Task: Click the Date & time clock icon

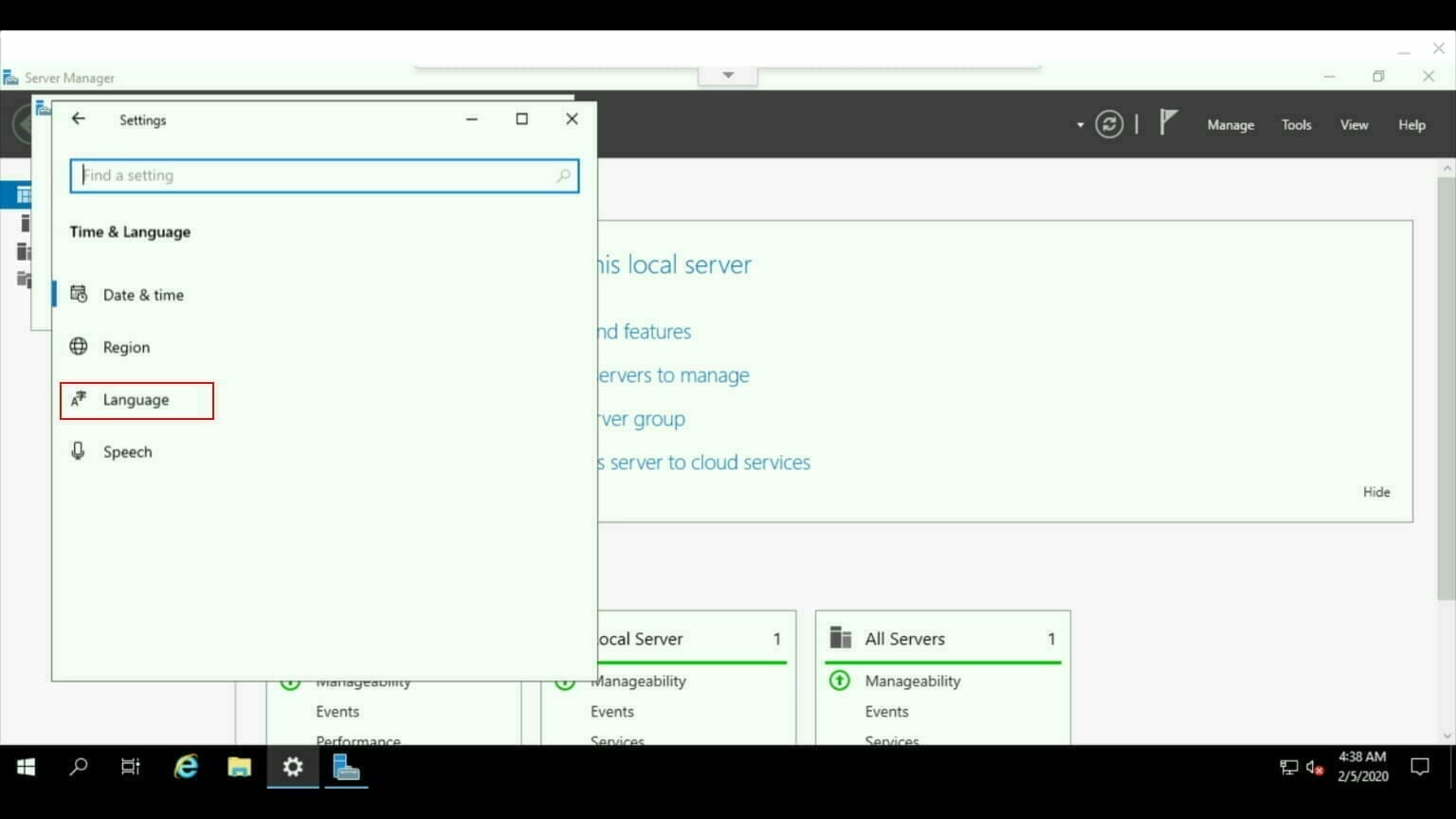Action: click(79, 294)
